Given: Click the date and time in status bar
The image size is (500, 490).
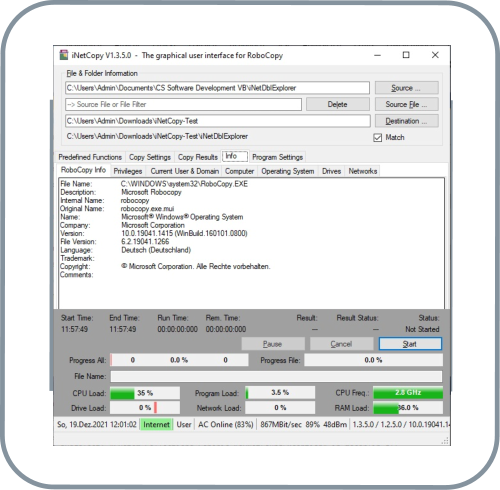Looking at the screenshot, I should pyautogui.click(x=97, y=424).
